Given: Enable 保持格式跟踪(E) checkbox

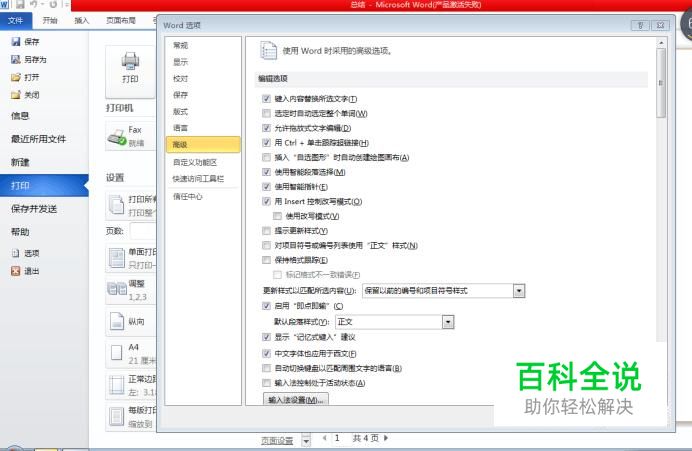Looking at the screenshot, I should coord(266,260).
